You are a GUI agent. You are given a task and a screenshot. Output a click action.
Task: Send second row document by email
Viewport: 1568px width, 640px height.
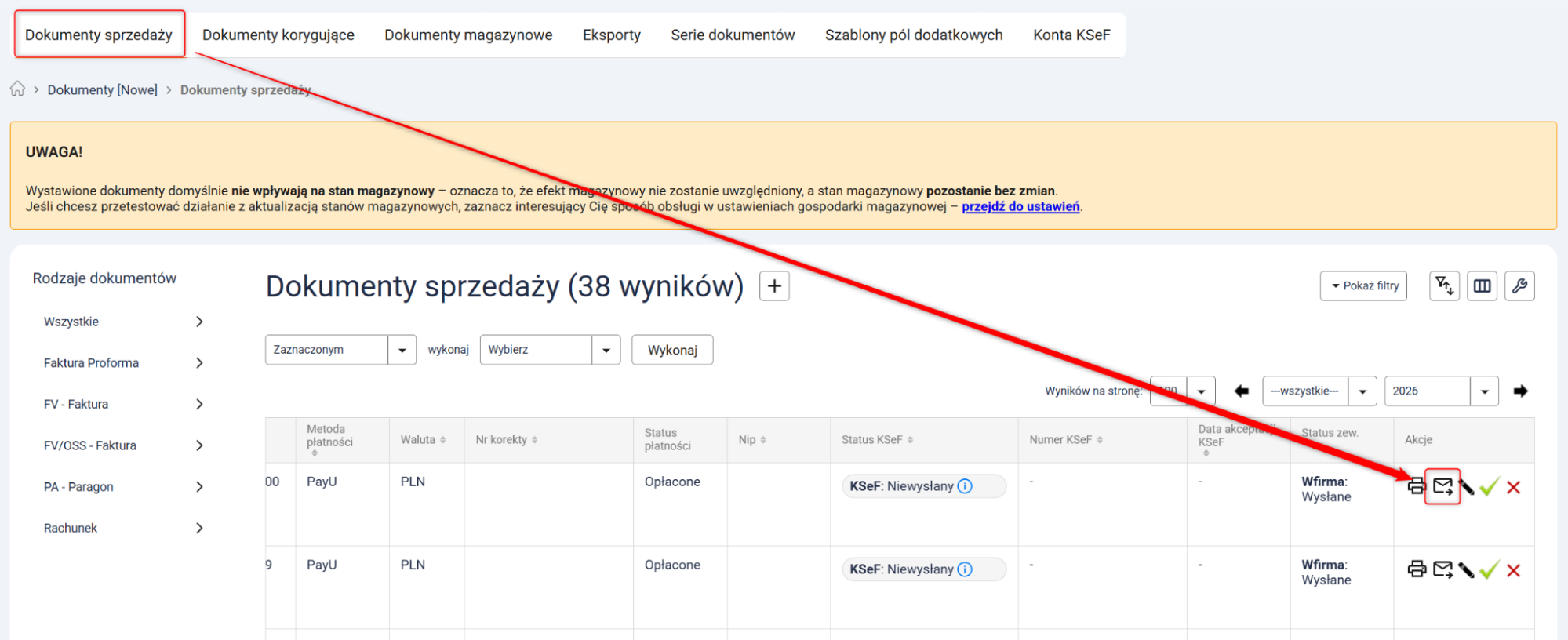click(1442, 569)
